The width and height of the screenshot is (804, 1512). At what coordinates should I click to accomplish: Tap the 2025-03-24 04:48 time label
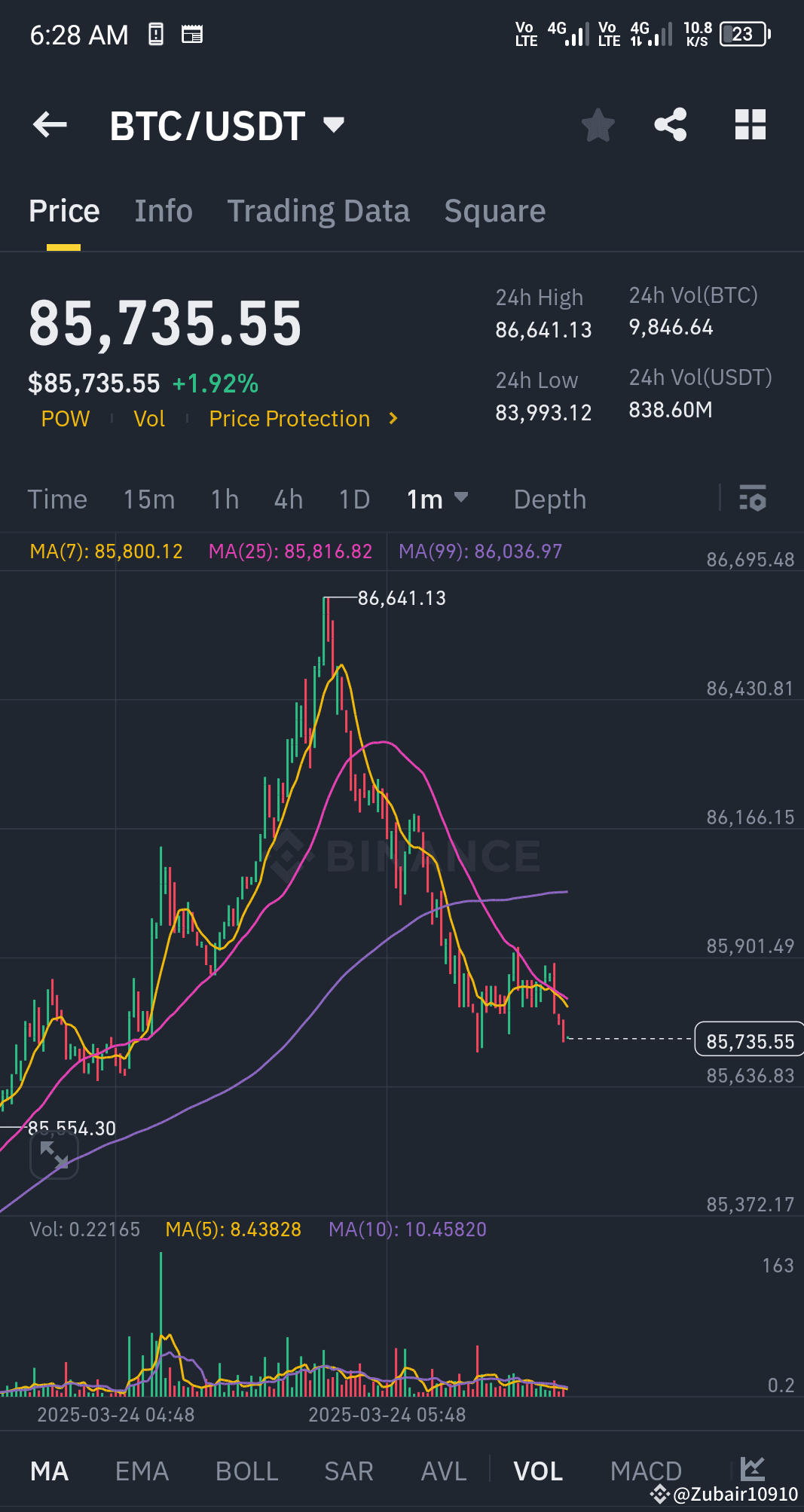tap(116, 1415)
